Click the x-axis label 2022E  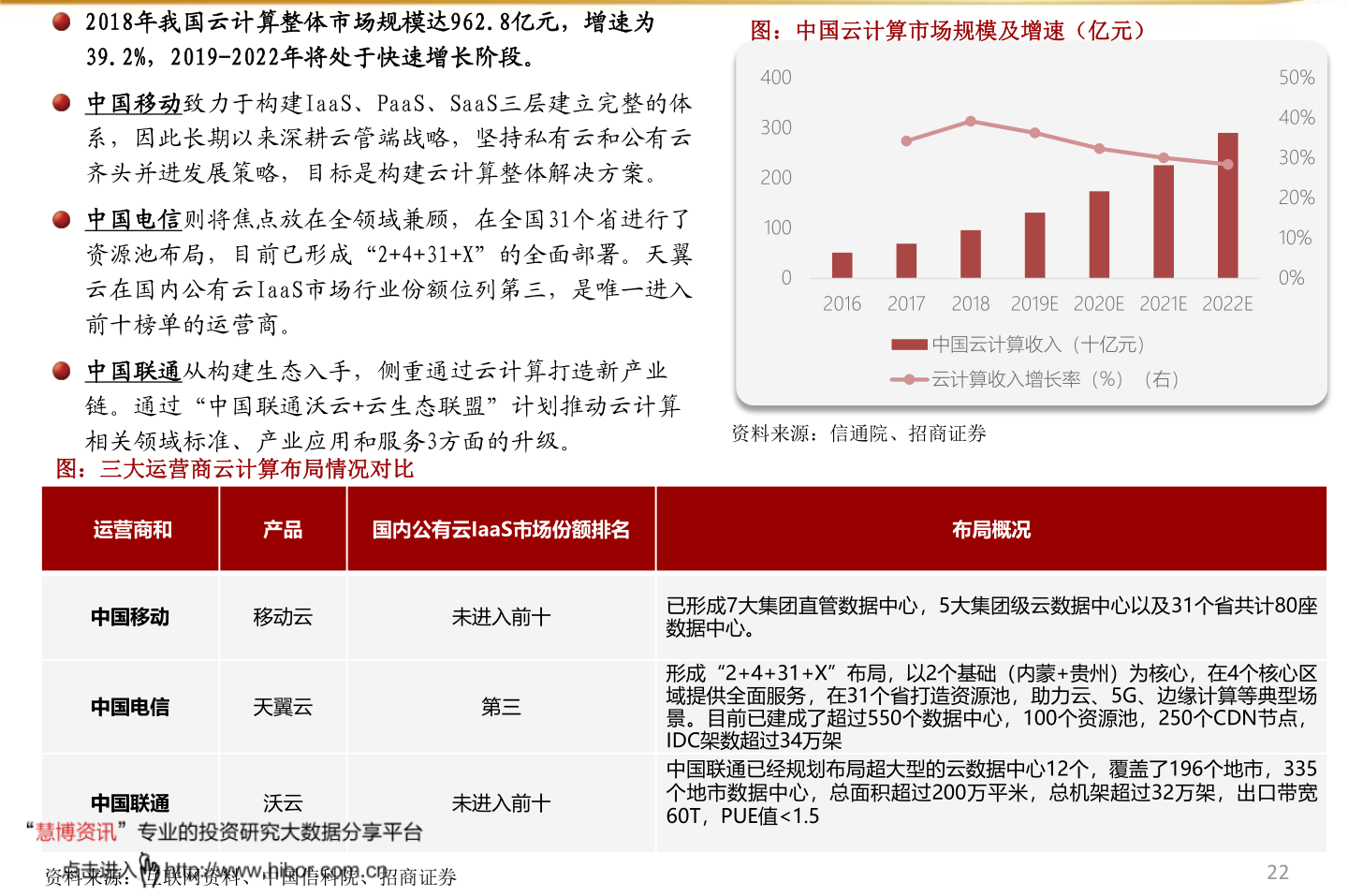click(x=1227, y=303)
